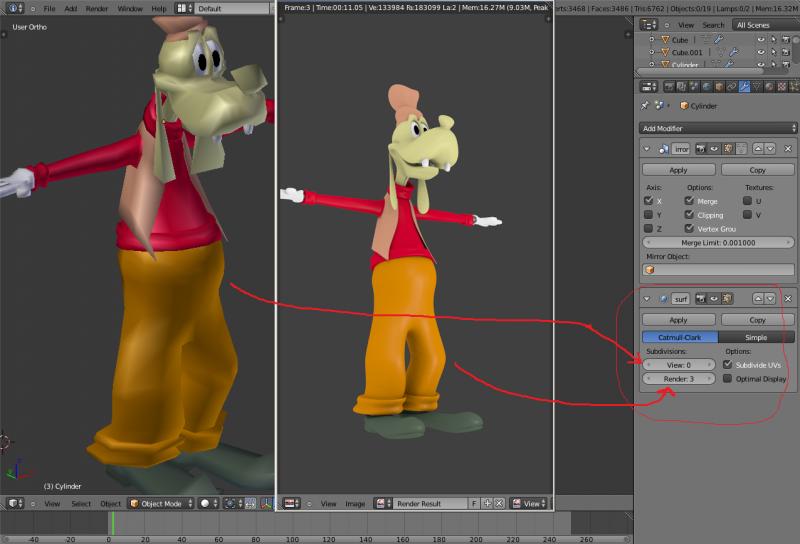Viewport: 800px width, 544px height.
Task: Switch to the Object Data triangle icon
Action: 757,87
